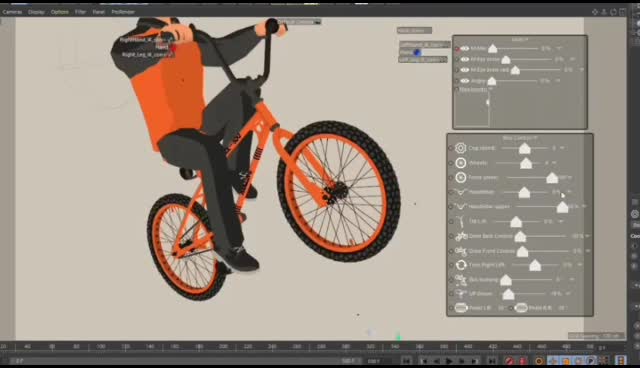Click the icon beside UP Down
The image size is (640, 368).
tap(461, 293)
